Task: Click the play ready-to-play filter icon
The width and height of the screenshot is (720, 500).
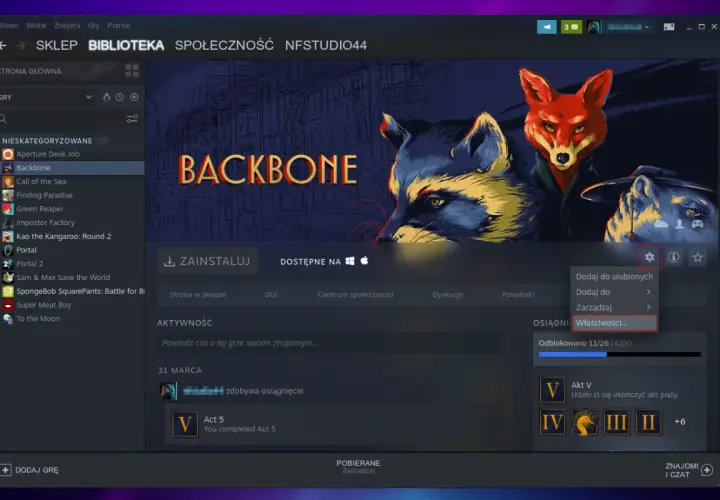Action: click(x=134, y=97)
